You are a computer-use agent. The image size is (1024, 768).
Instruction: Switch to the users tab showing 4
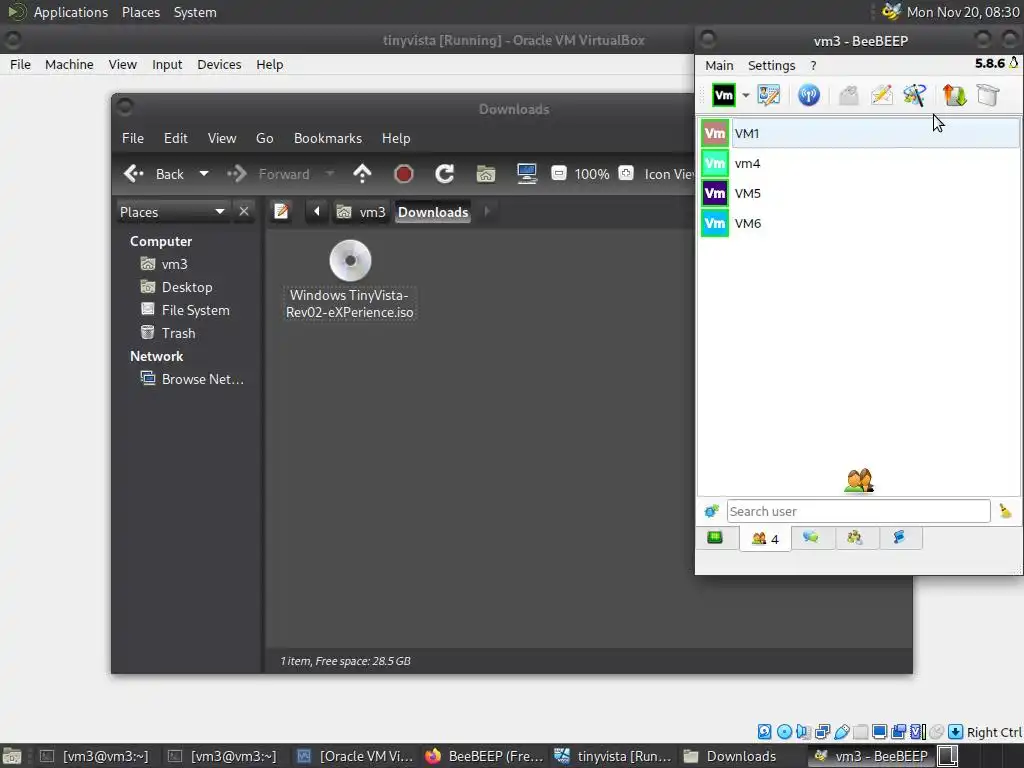click(765, 539)
